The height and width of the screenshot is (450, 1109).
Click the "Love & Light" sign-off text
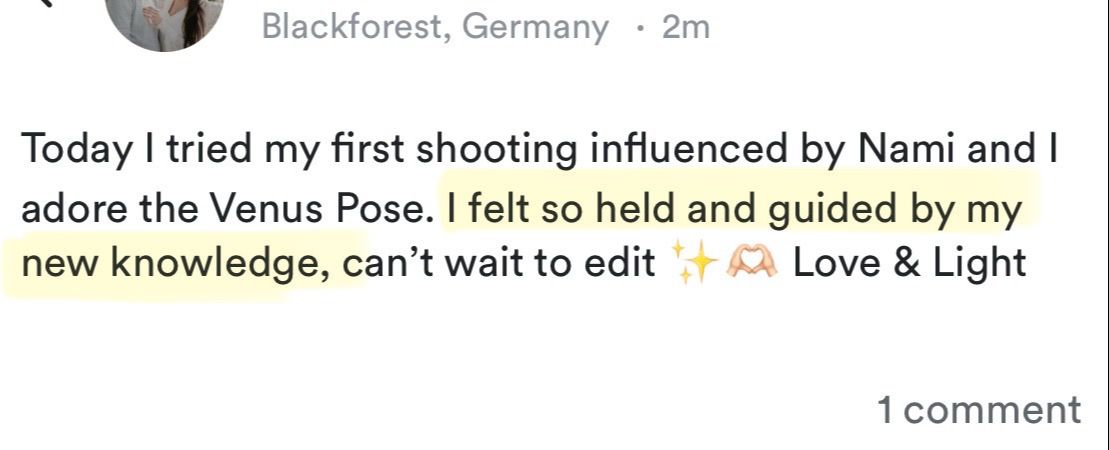[x=909, y=264]
